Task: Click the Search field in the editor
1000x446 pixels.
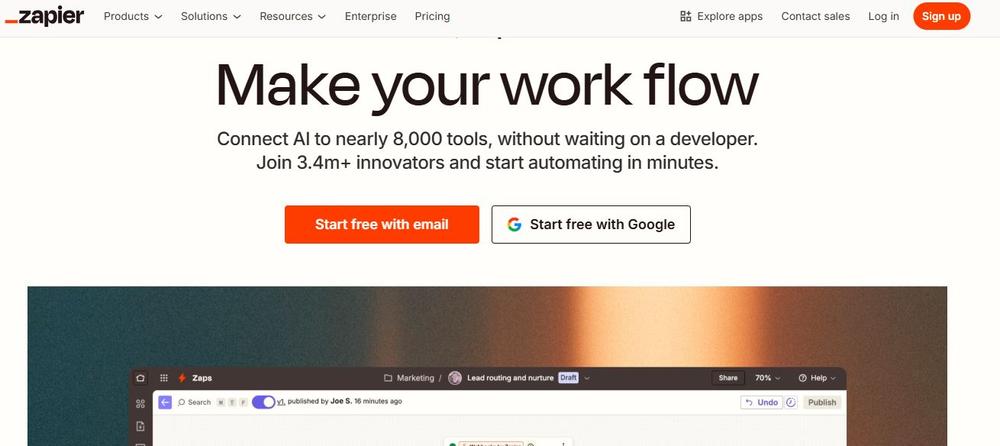Action: coord(195,402)
